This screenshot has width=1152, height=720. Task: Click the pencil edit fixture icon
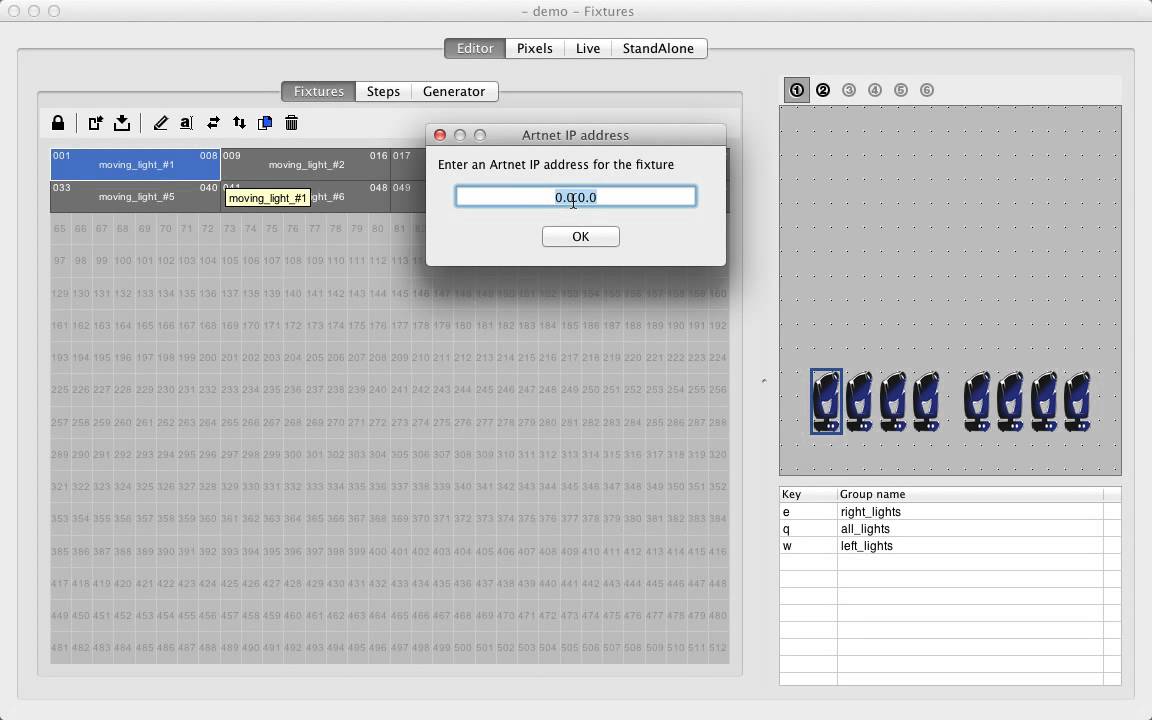point(160,123)
